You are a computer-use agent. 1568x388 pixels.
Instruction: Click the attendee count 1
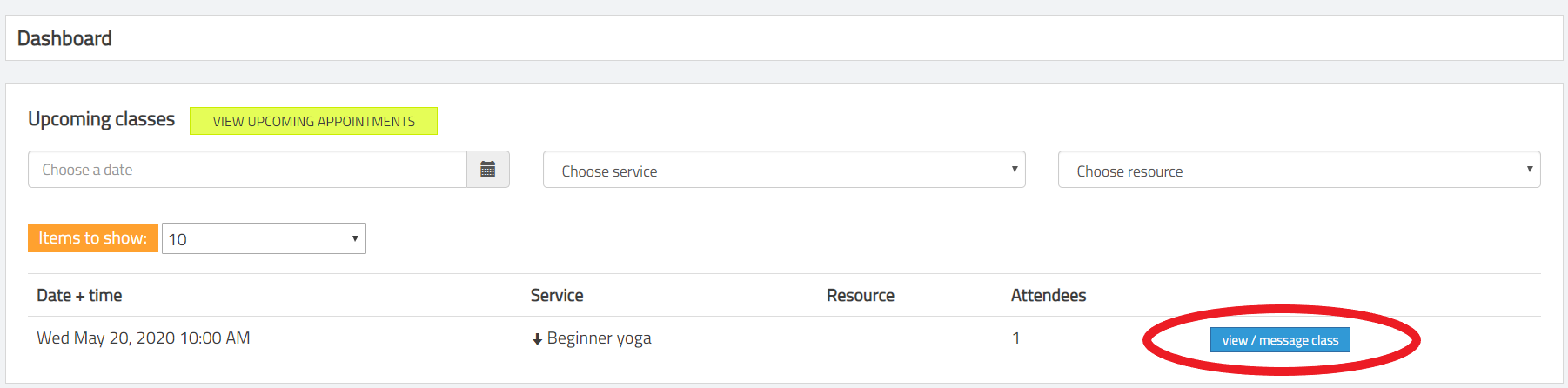pyautogui.click(x=1015, y=338)
